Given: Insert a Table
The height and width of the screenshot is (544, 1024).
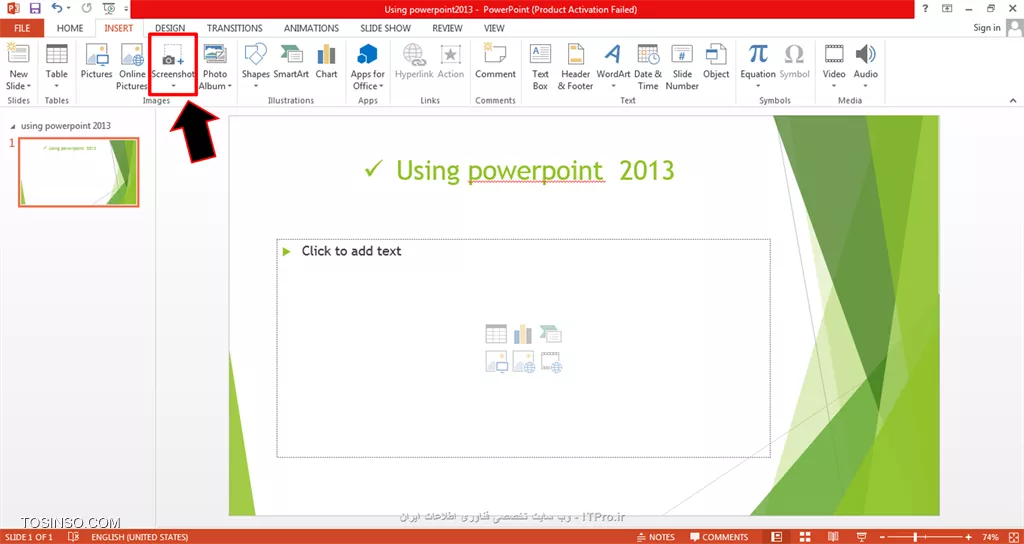Looking at the screenshot, I should click(57, 67).
